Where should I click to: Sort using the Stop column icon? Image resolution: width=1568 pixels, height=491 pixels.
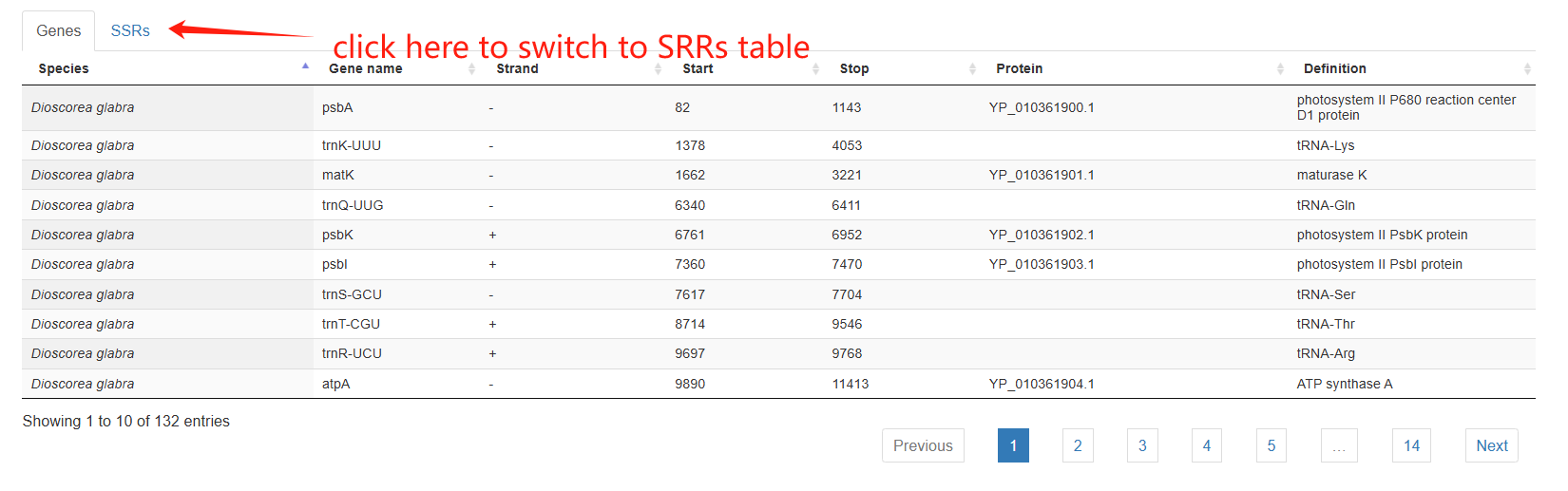coord(972,68)
